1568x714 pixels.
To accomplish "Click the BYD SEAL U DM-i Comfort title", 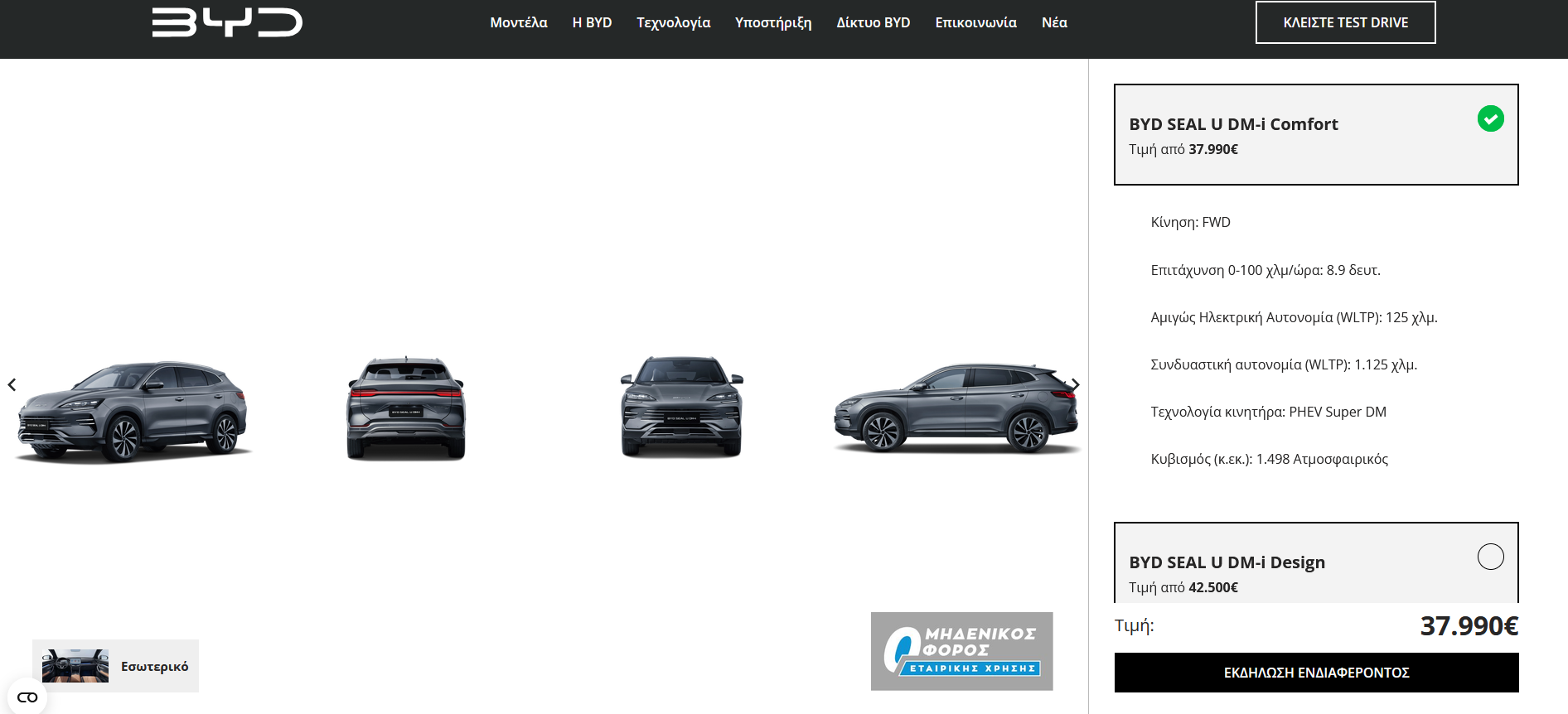I will [1233, 124].
